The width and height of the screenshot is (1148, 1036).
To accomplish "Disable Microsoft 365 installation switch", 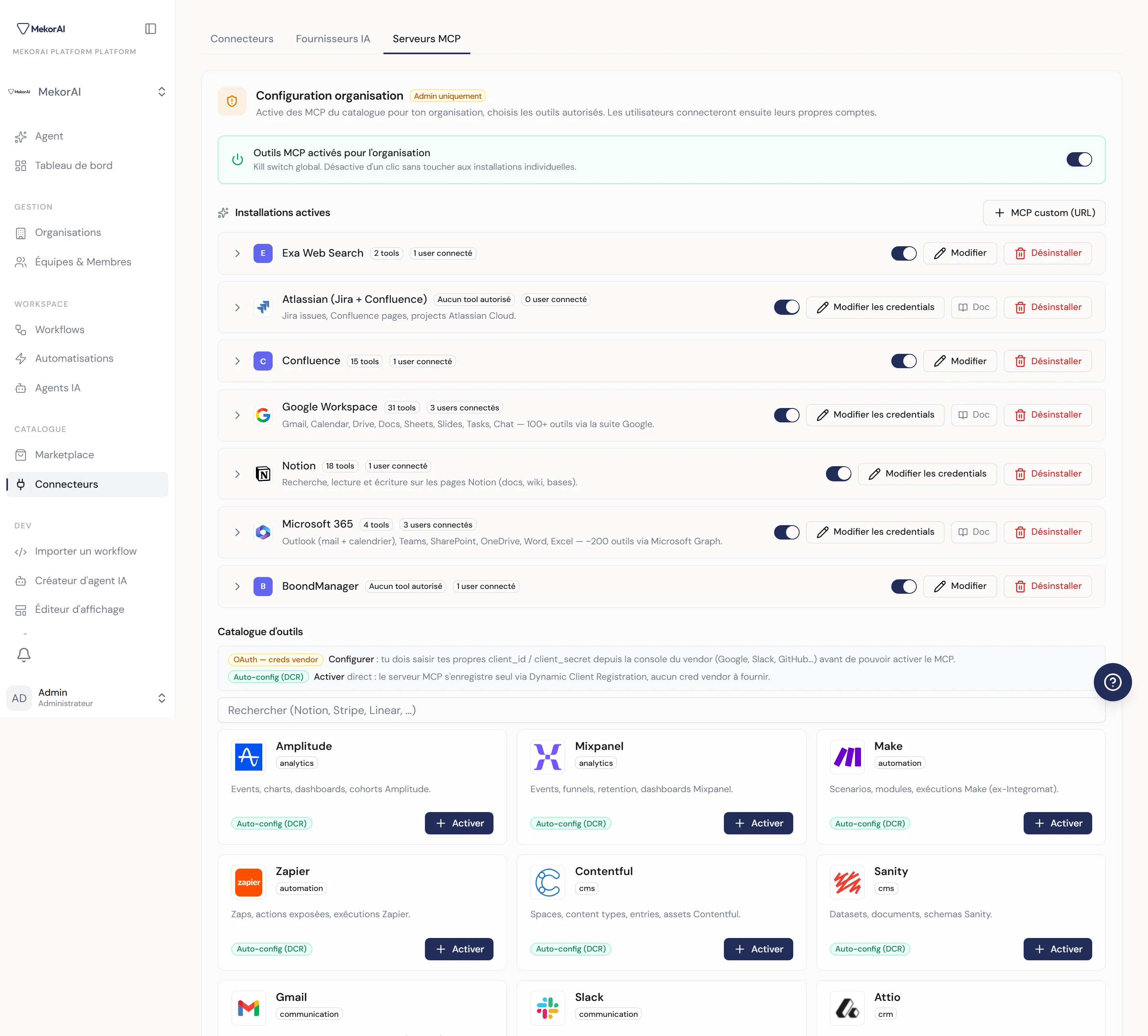I will coord(786,532).
